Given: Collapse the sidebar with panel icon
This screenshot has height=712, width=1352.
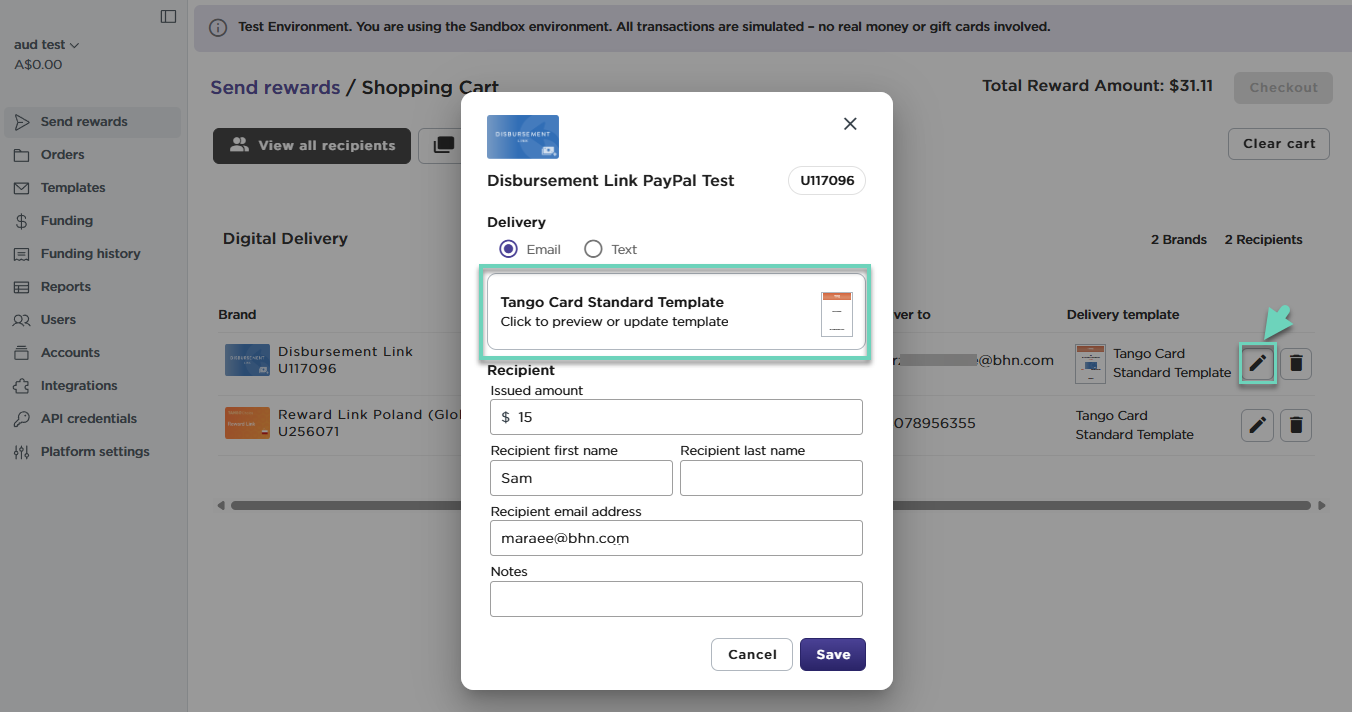Looking at the screenshot, I should [x=168, y=16].
